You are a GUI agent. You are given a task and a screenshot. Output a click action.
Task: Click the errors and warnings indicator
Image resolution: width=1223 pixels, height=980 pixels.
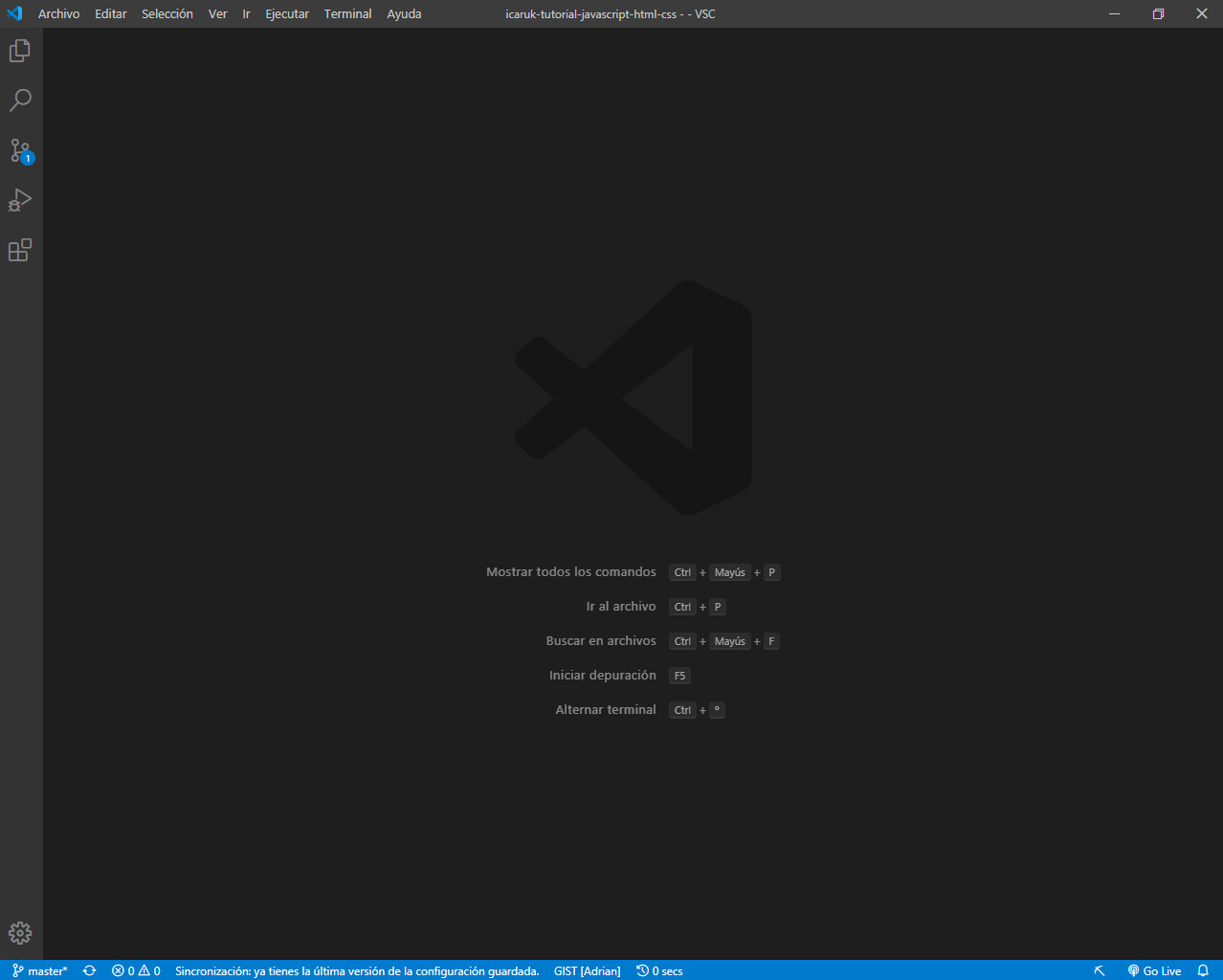tap(135, 970)
